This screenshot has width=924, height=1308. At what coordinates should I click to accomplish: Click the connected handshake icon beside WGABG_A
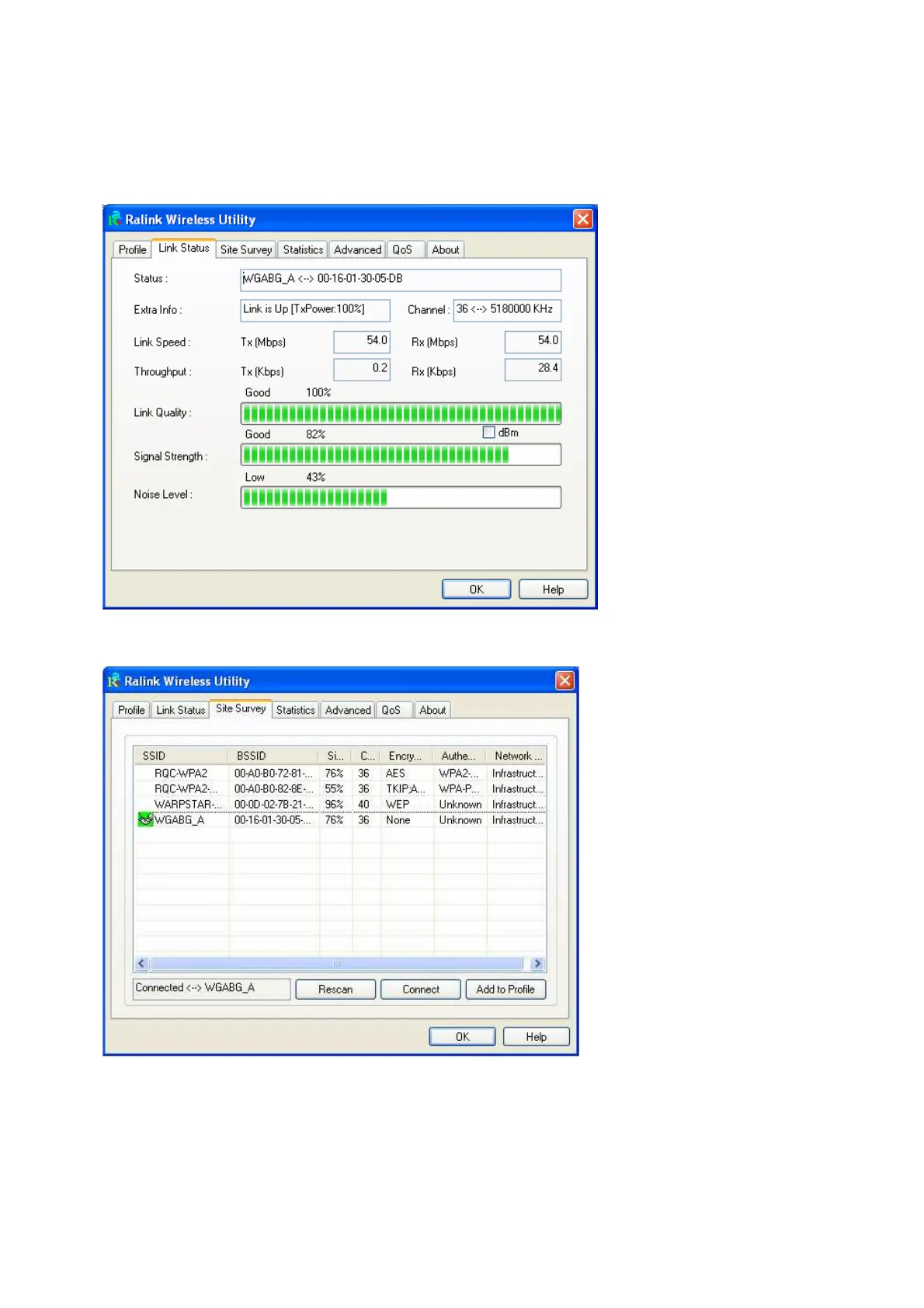coord(145,819)
